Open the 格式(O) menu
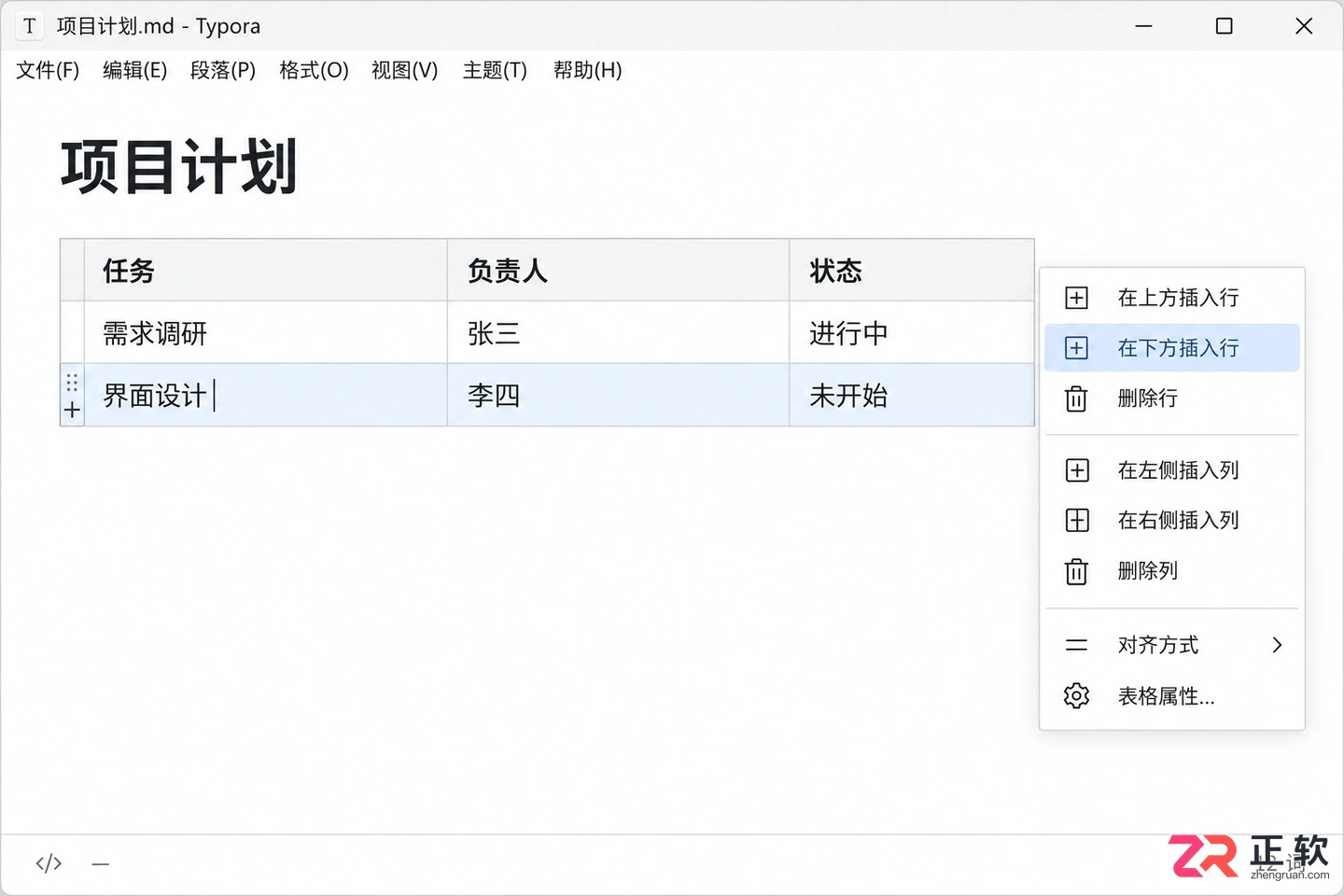The image size is (1344, 896). [x=314, y=70]
